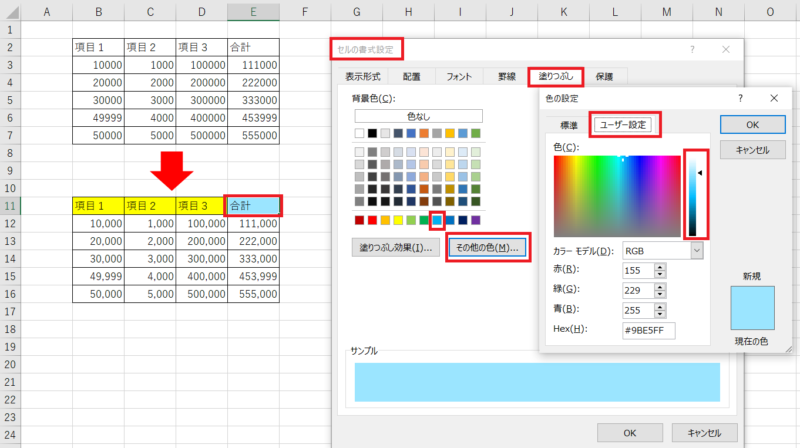Viewport: 800px width, 448px height.
Task: Select row 2 header
Action: tap(10, 47)
